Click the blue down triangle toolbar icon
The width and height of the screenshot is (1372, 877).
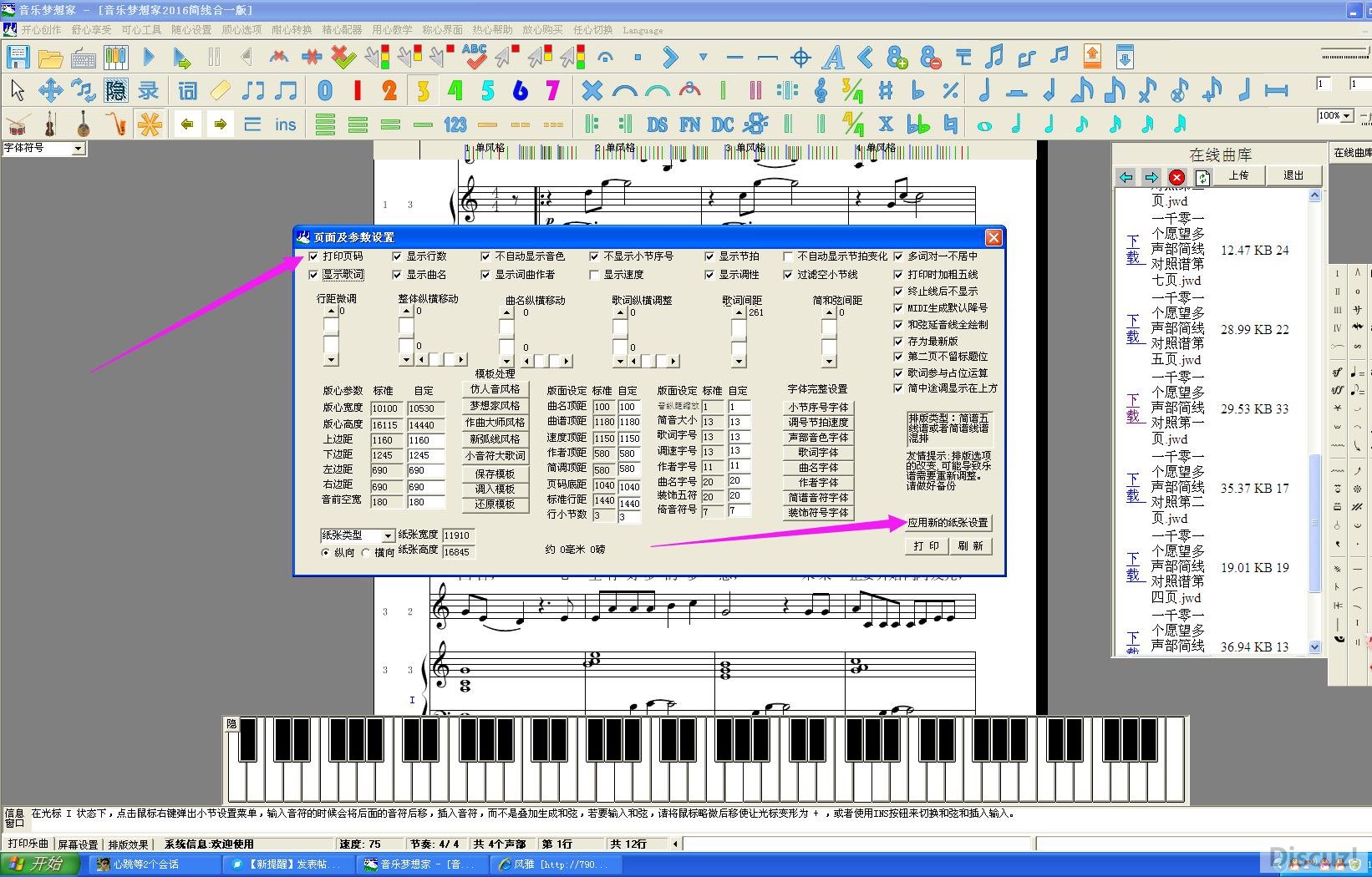point(703,58)
